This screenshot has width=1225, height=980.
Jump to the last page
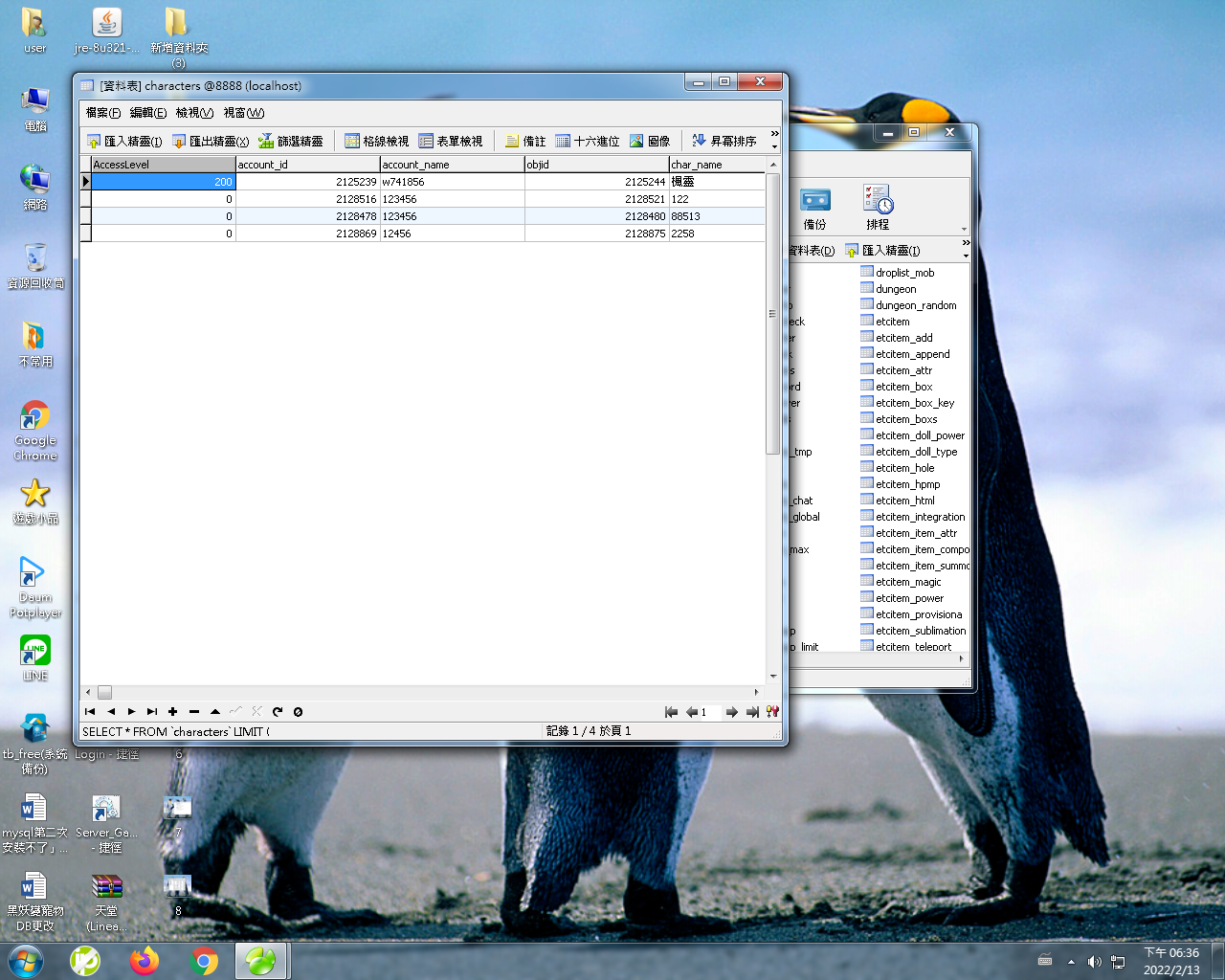tap(752, 712)
